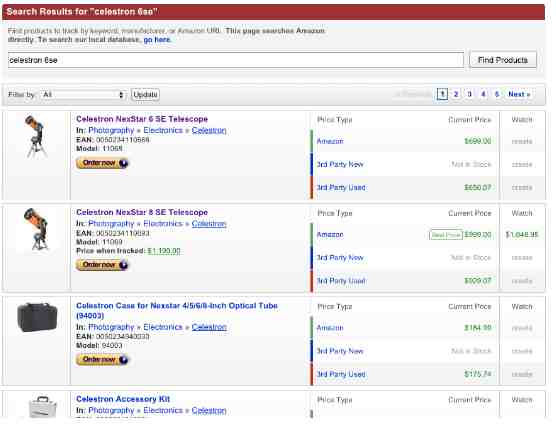556x425 pixels.
Task: Open NexStar 6 SE telescope thumbnail
Action: [35, 136]
